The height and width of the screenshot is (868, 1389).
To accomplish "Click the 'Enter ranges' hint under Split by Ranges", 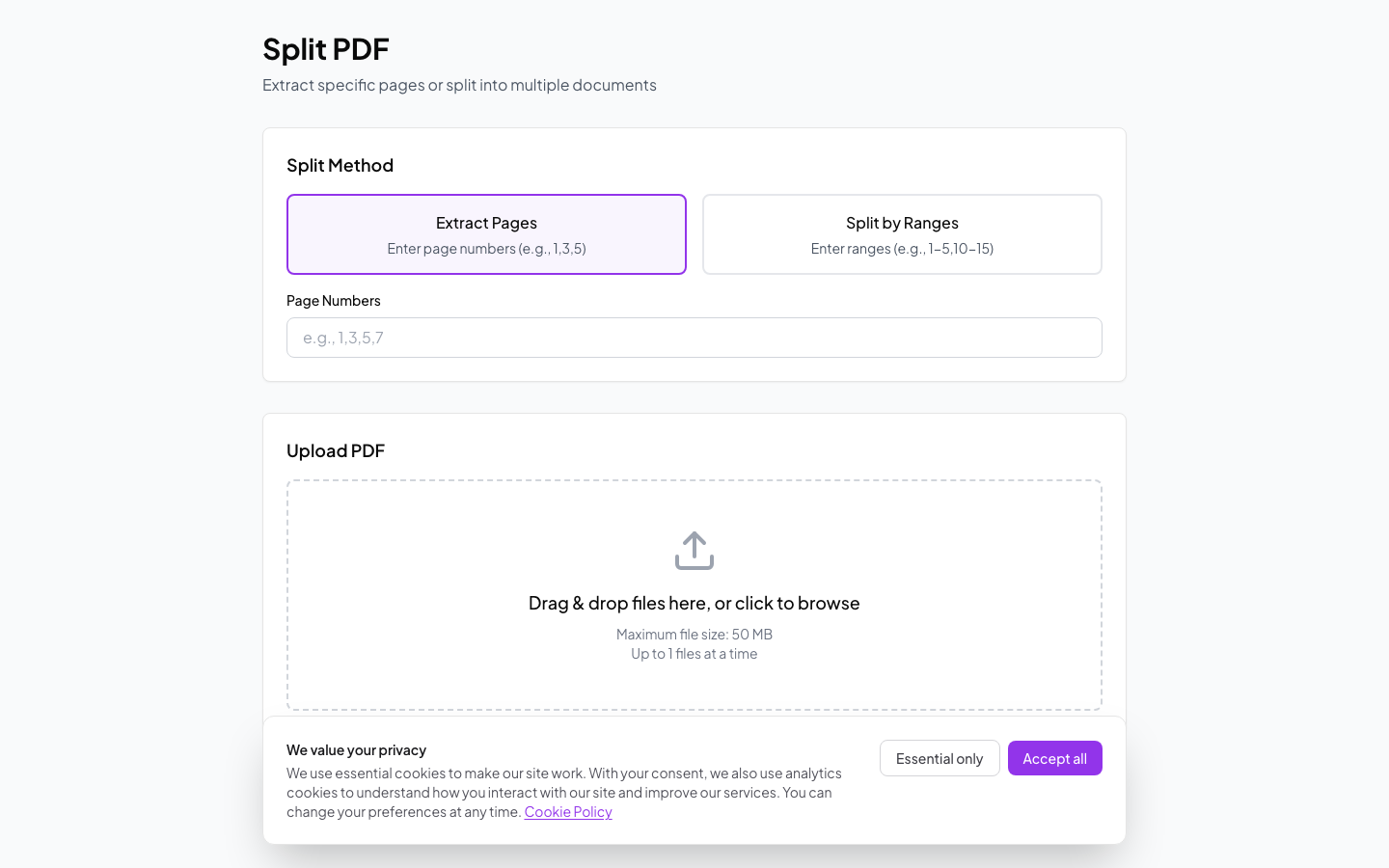I will [x=902, y=248].
